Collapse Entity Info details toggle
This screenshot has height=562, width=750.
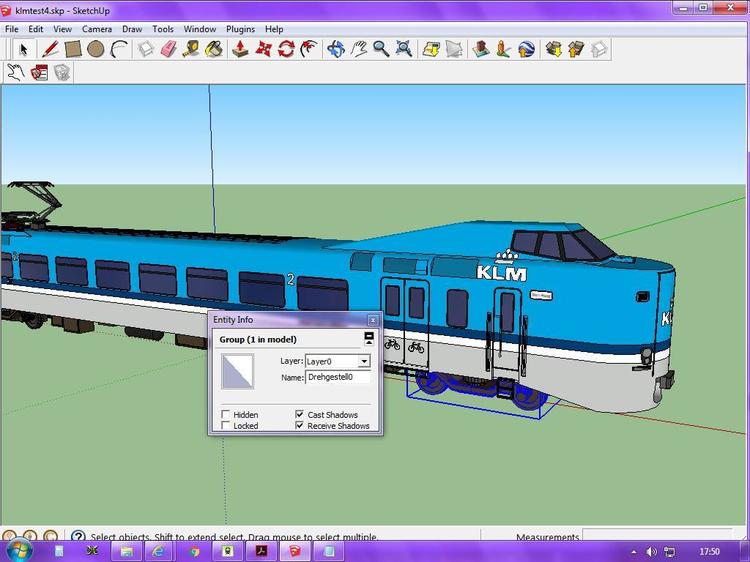369,339
